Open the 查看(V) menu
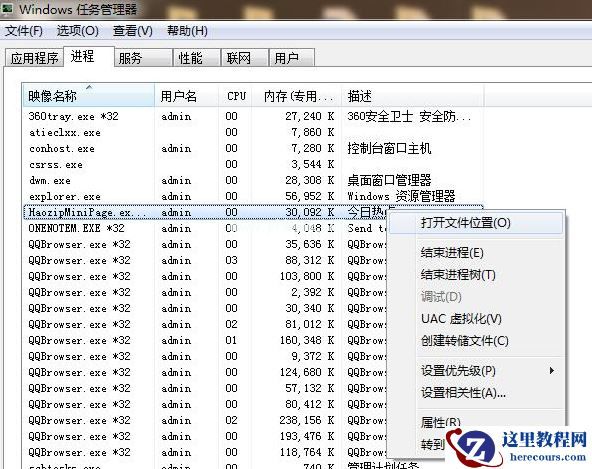 [x=133, y=31]
